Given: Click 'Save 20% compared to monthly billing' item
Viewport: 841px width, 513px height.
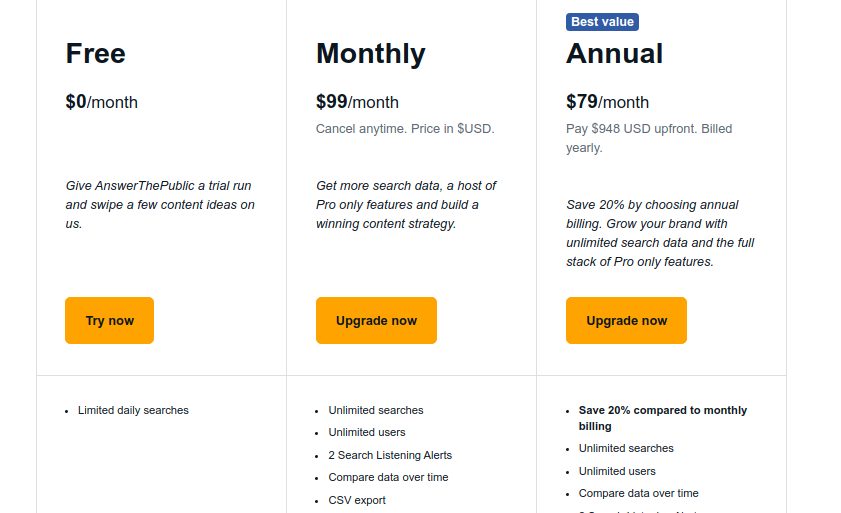Looking at the screenshot, I should [x=663, y=418].
